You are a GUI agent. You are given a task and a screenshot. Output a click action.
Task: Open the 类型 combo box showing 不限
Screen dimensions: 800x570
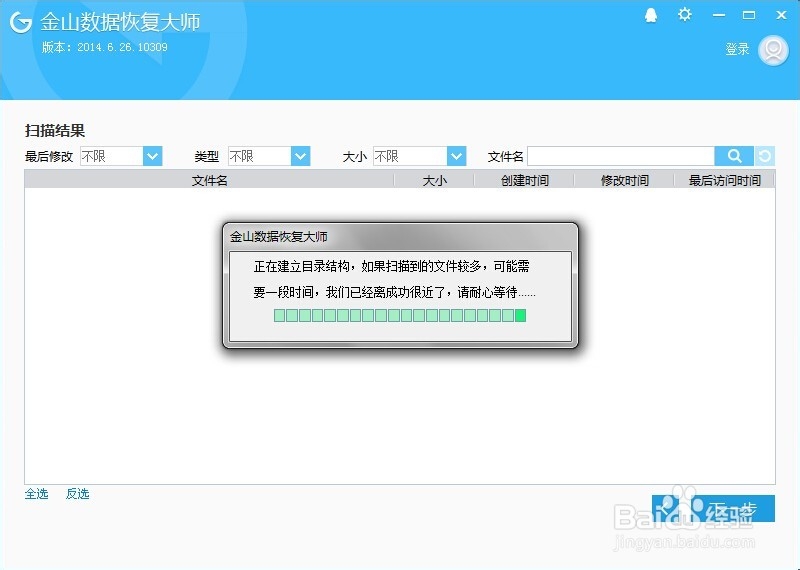point(269,156)
